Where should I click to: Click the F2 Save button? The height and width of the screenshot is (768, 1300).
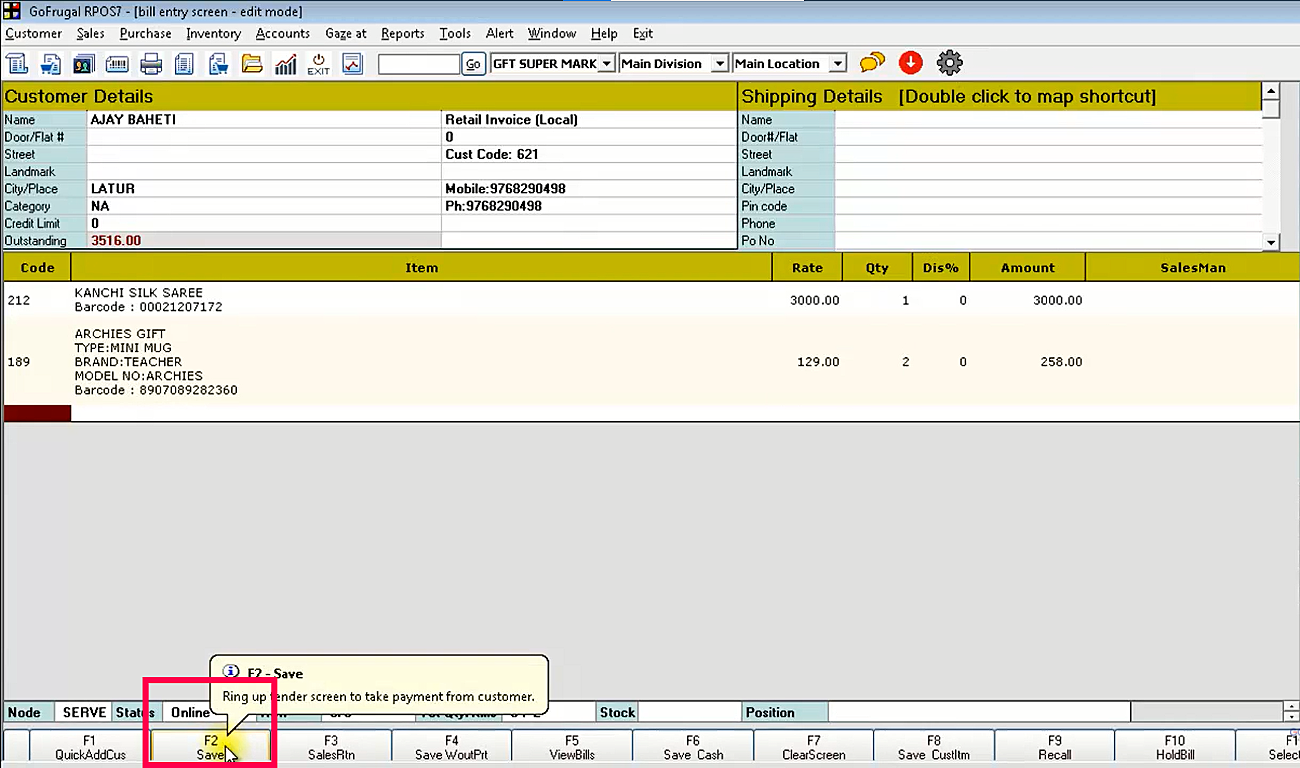211,747
